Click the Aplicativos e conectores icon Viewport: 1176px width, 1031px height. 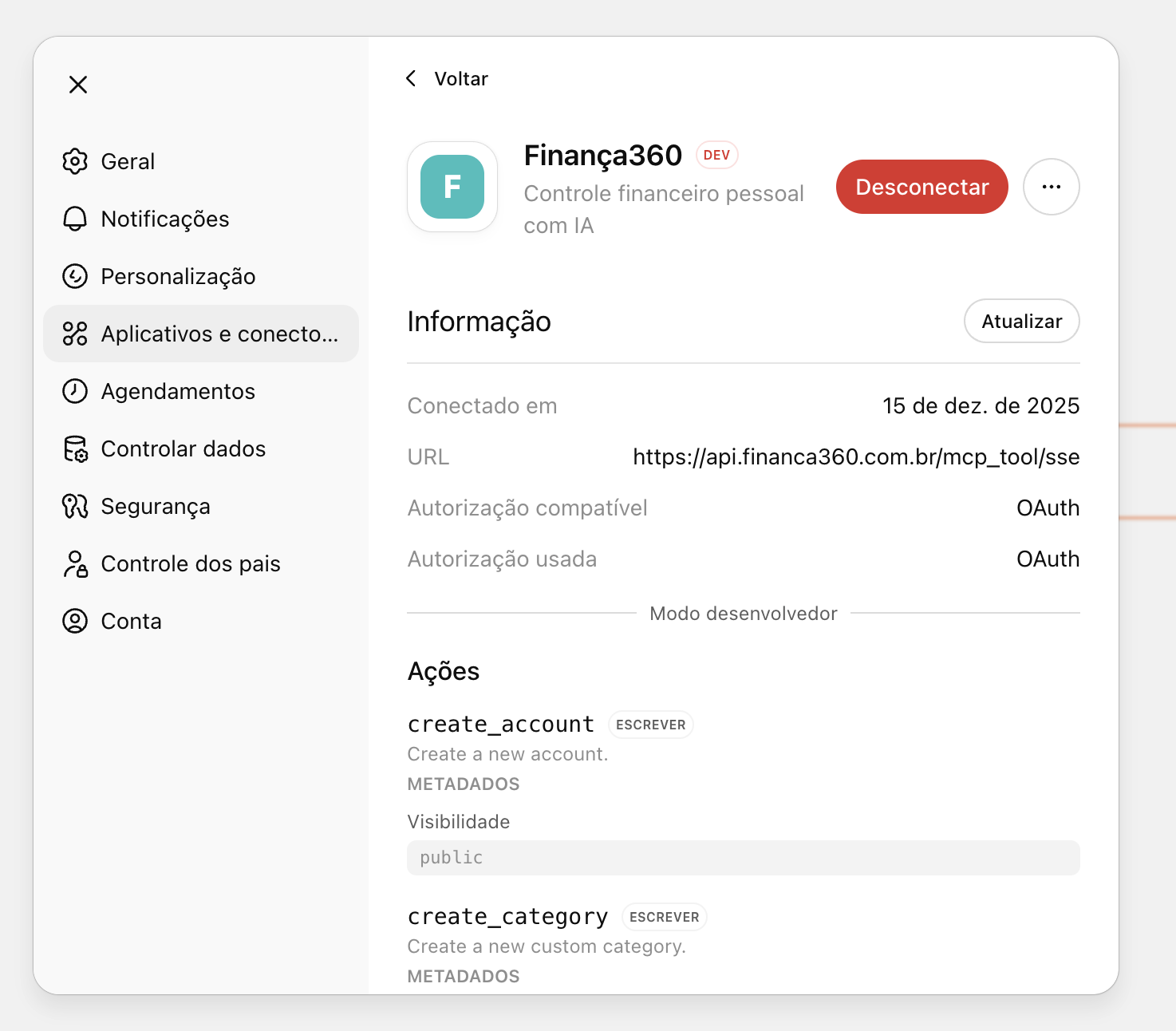75,334
